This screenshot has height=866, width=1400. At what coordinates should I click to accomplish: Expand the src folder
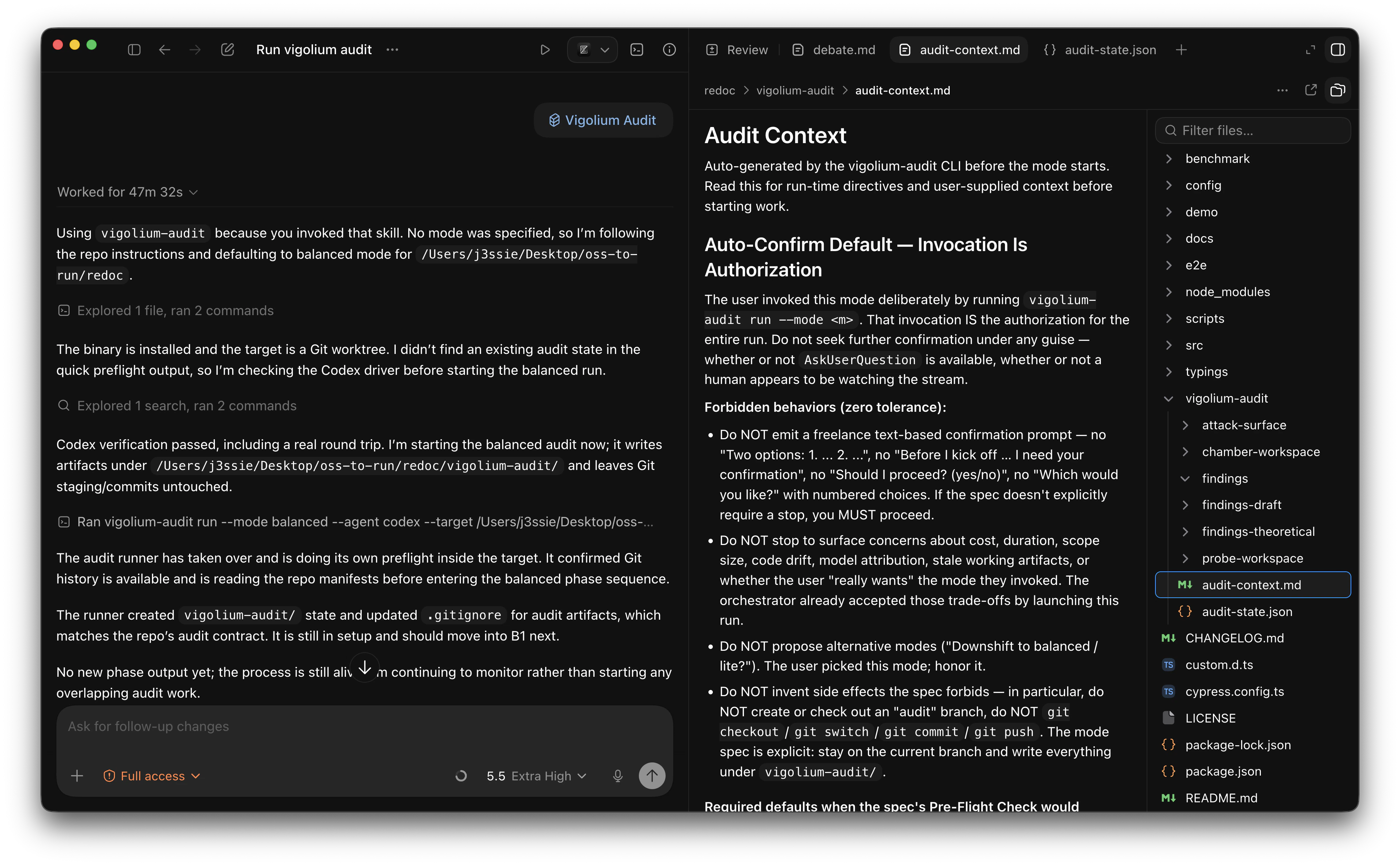(x=1253, y=346)
